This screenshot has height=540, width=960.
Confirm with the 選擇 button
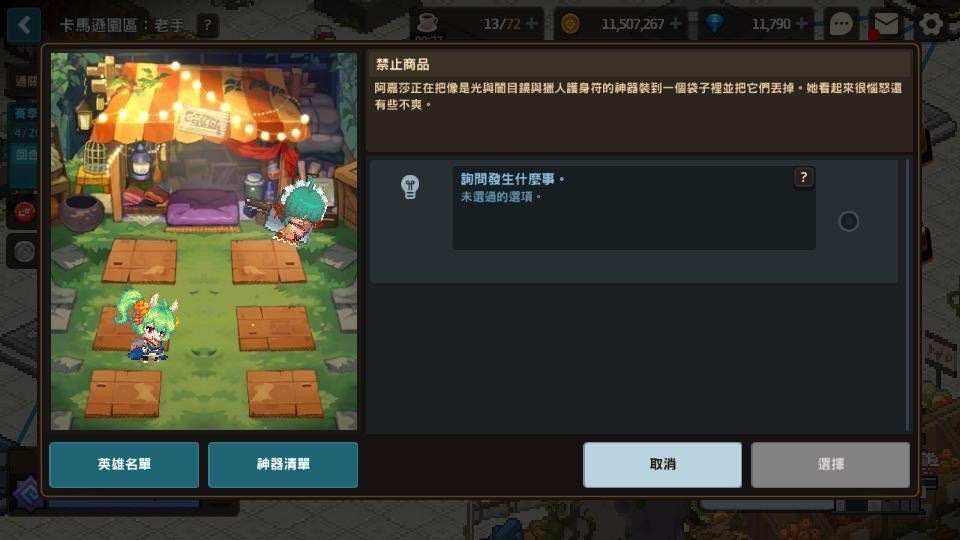tap(830, 465)
